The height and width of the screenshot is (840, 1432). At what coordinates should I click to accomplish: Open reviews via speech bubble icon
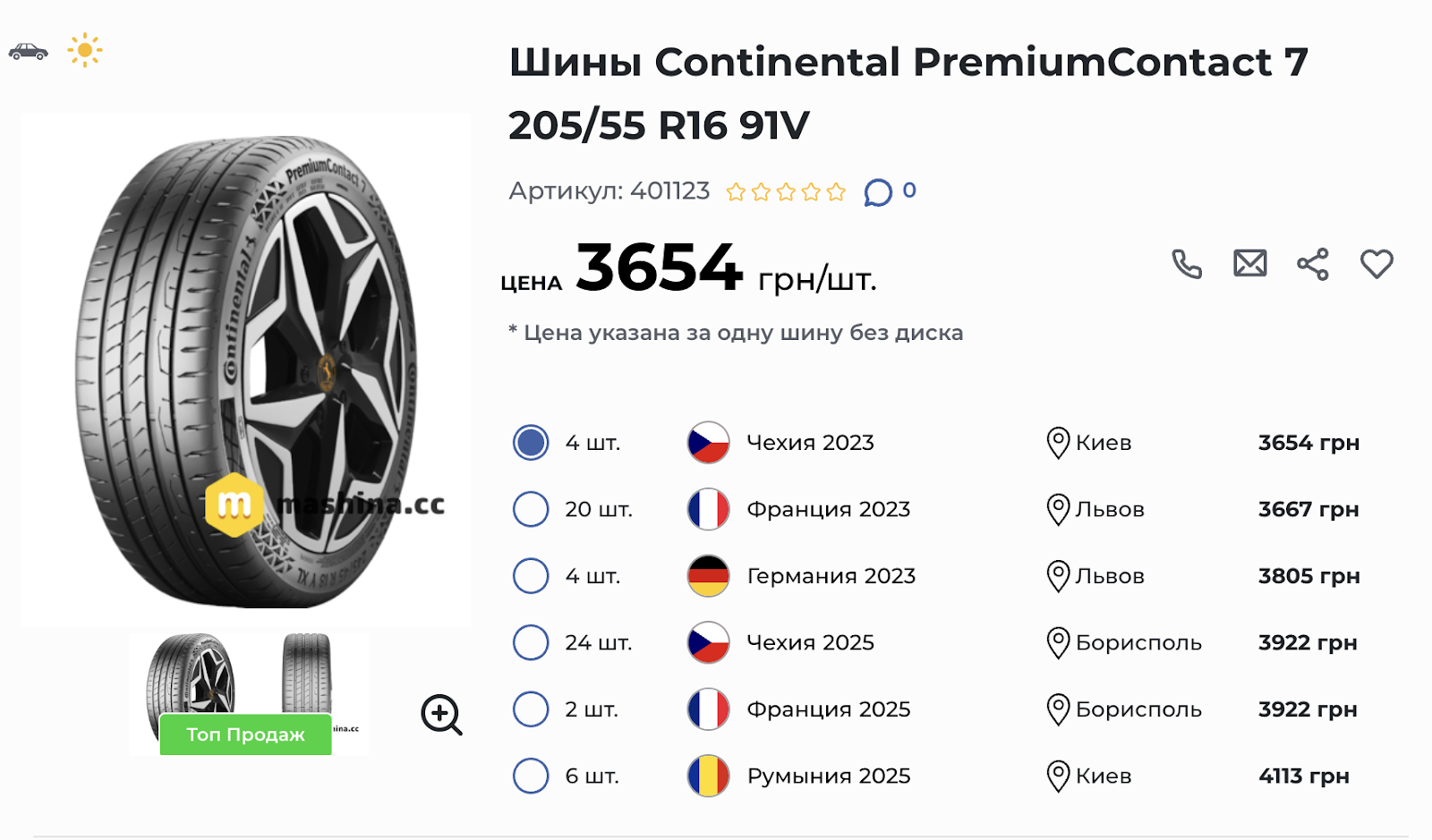[x=878, y=192]
